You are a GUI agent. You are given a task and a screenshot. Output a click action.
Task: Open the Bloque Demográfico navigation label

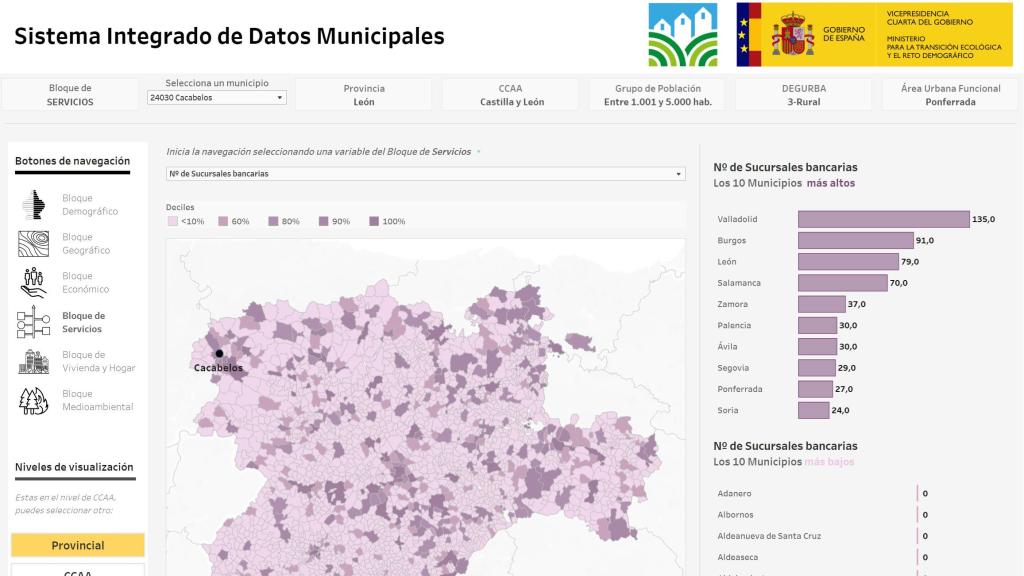click(90, 205)
